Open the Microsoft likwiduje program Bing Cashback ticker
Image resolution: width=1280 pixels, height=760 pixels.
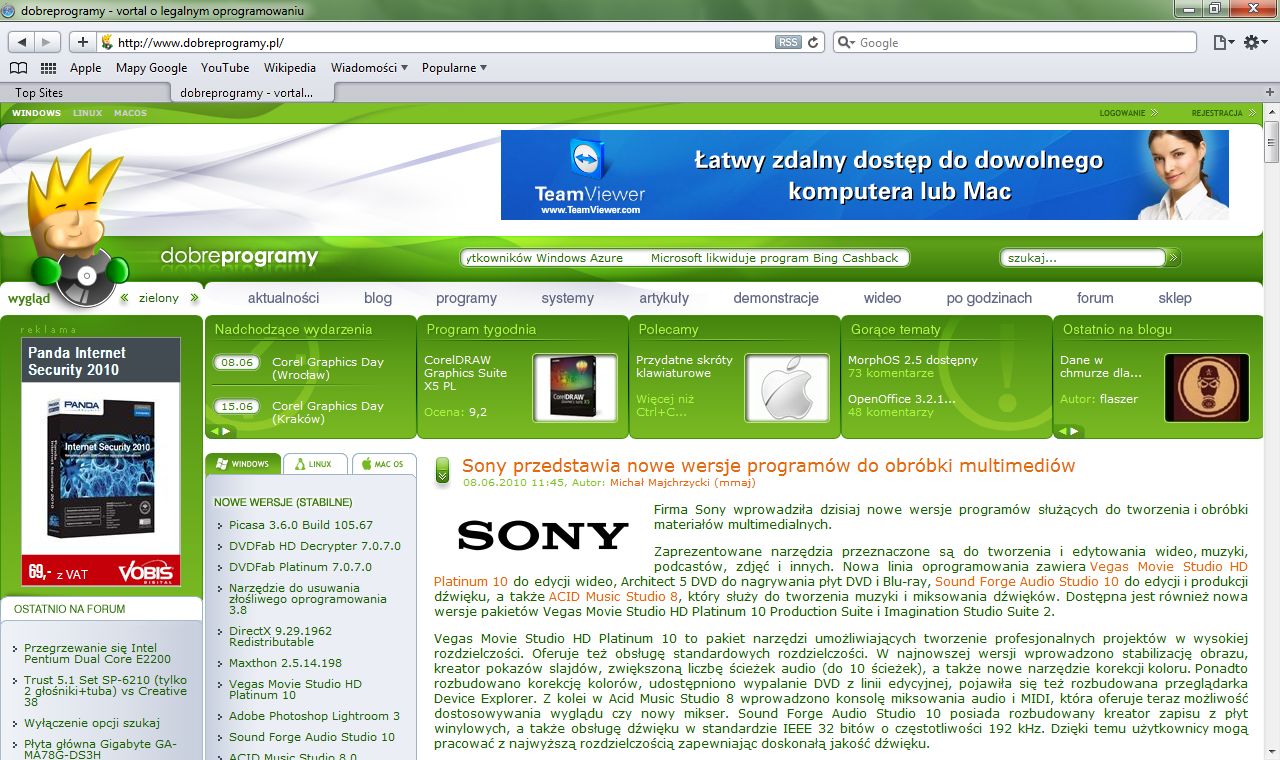(x=774, y=258)
